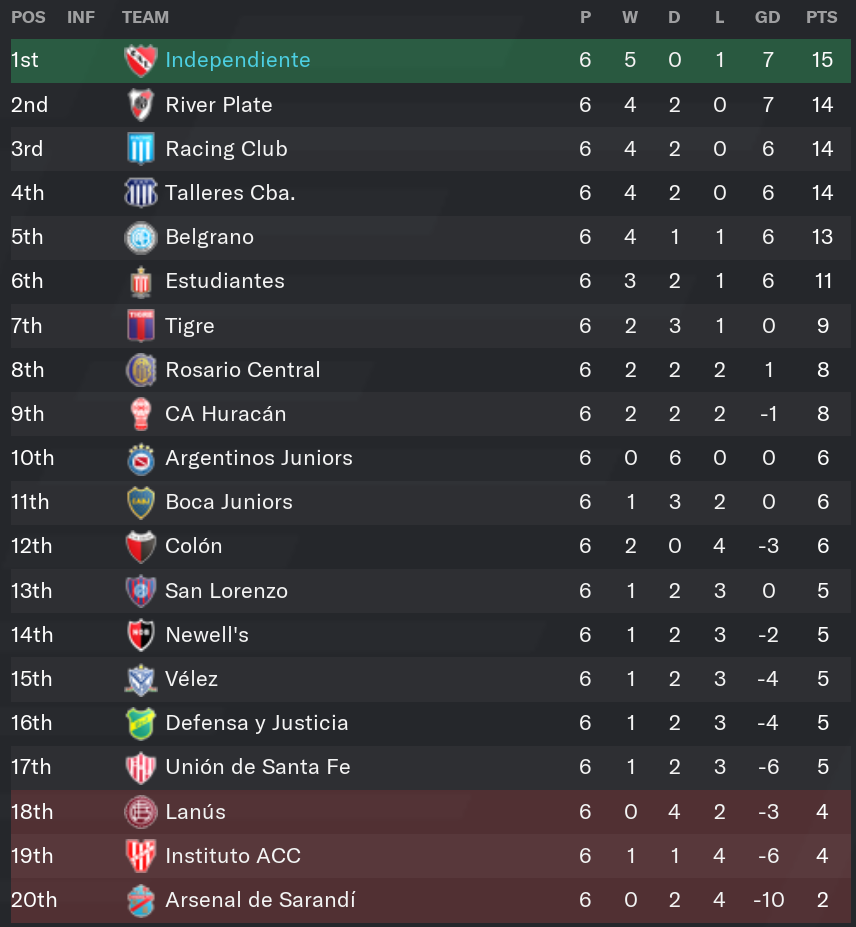
Task: Sort table by PTS column header
Action: tap(822, 17)
